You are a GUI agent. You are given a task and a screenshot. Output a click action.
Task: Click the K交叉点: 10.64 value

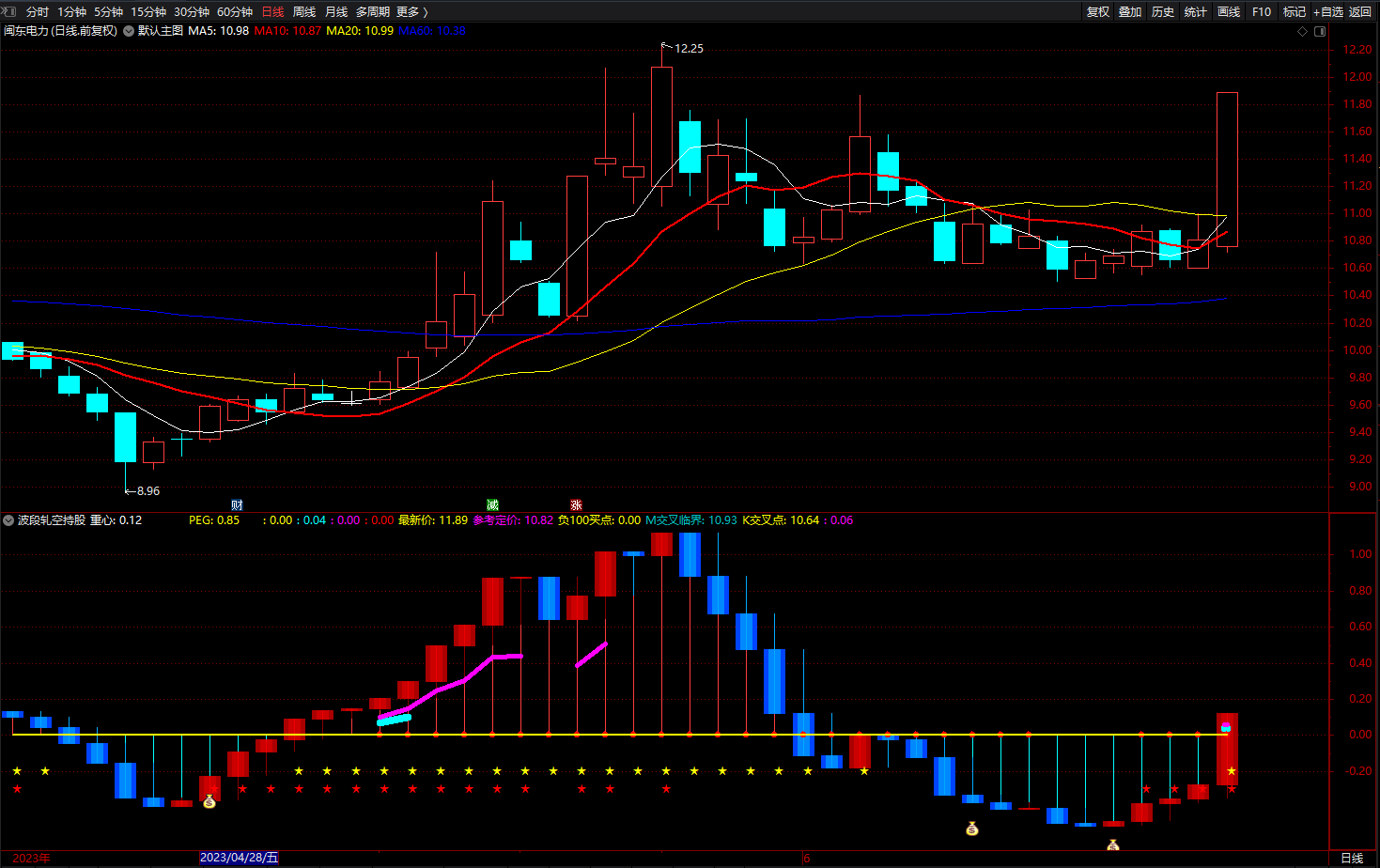[x=782, y=520]
